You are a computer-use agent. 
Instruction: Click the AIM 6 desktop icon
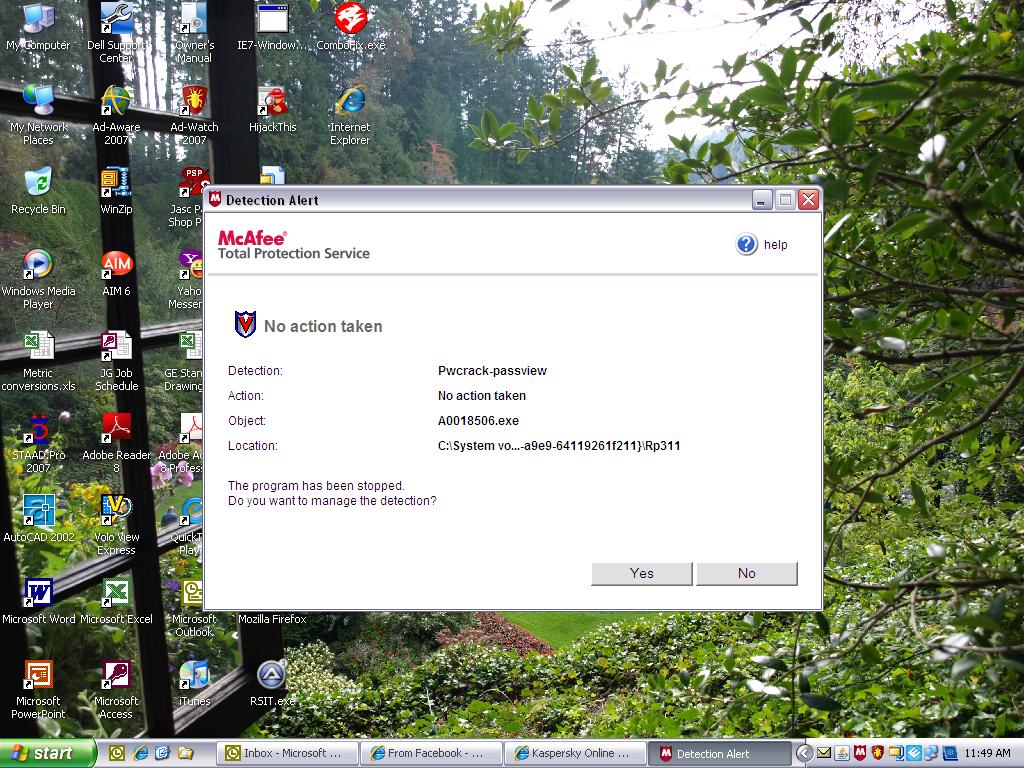116,273
